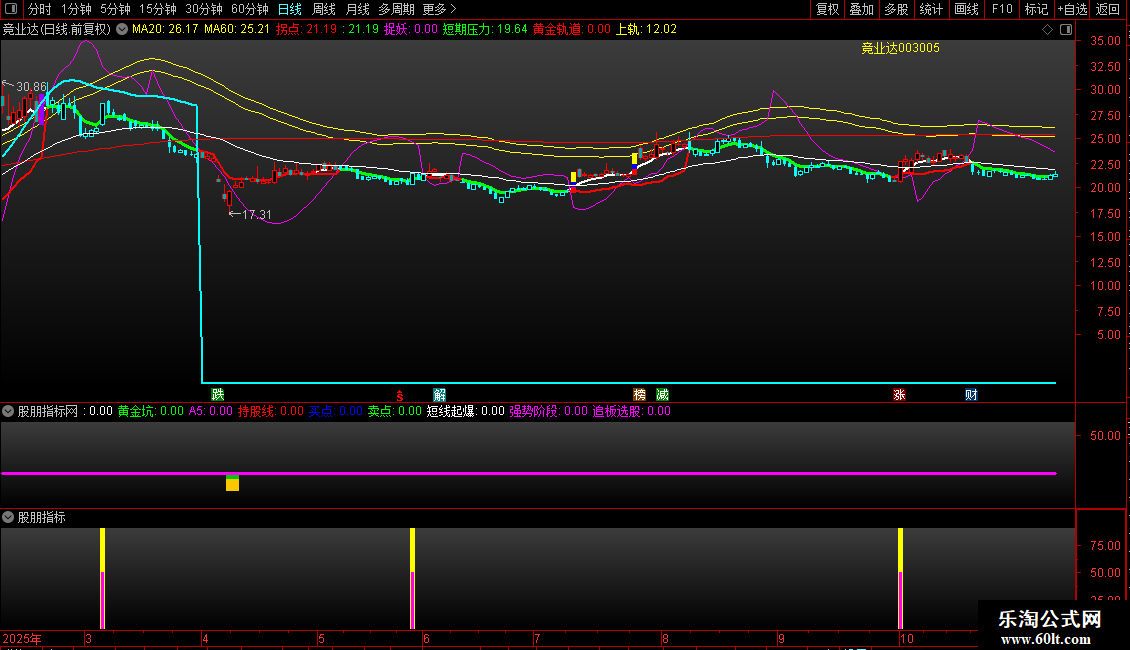Image resolution: width=1130 pixels, height=650 pixels.
Task: Click the 追板选股: 0.00 label
Action: coord(631,411)
